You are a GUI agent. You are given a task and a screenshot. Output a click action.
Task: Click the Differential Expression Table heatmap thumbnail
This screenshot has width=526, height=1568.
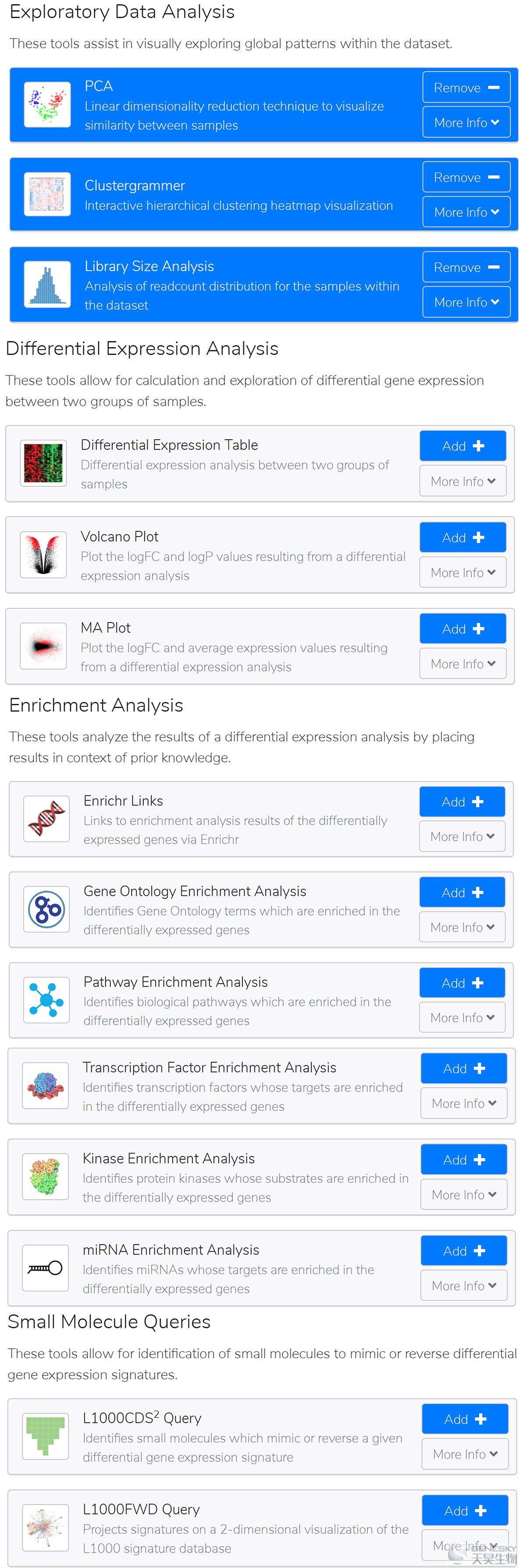43,463
